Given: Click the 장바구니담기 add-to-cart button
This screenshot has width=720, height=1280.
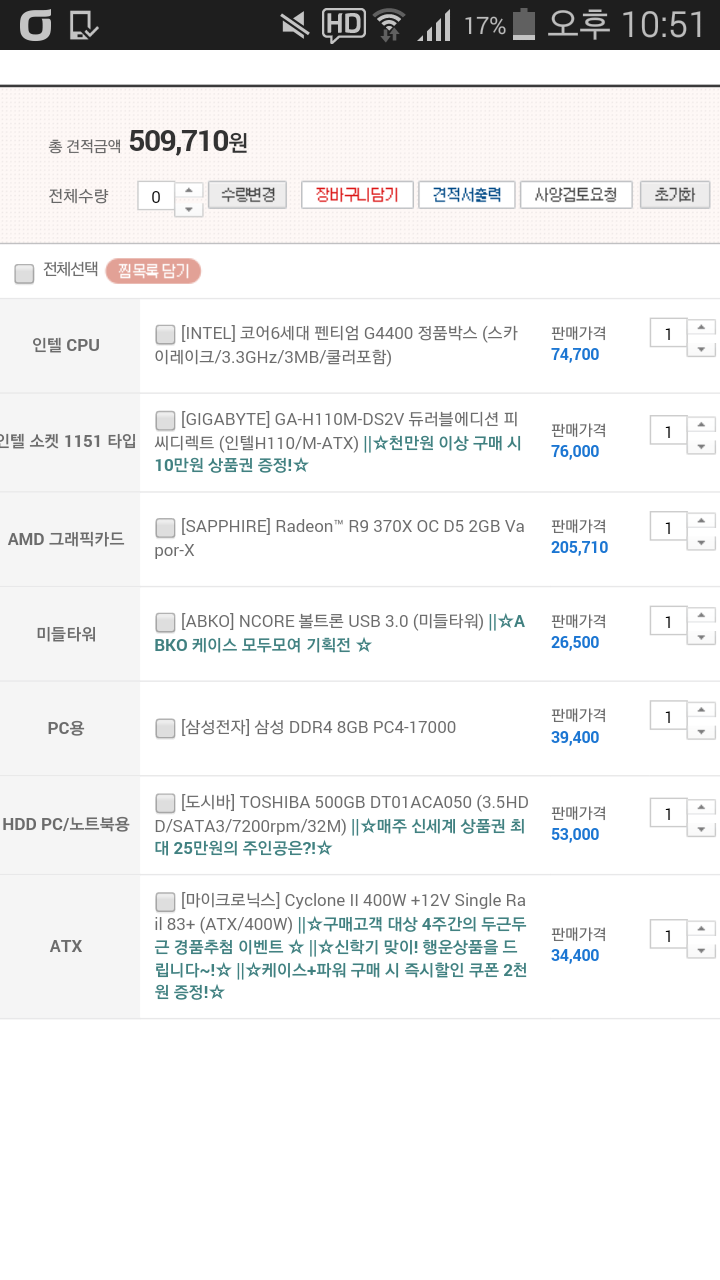Looking at the screenshot, I should (357, 195).
